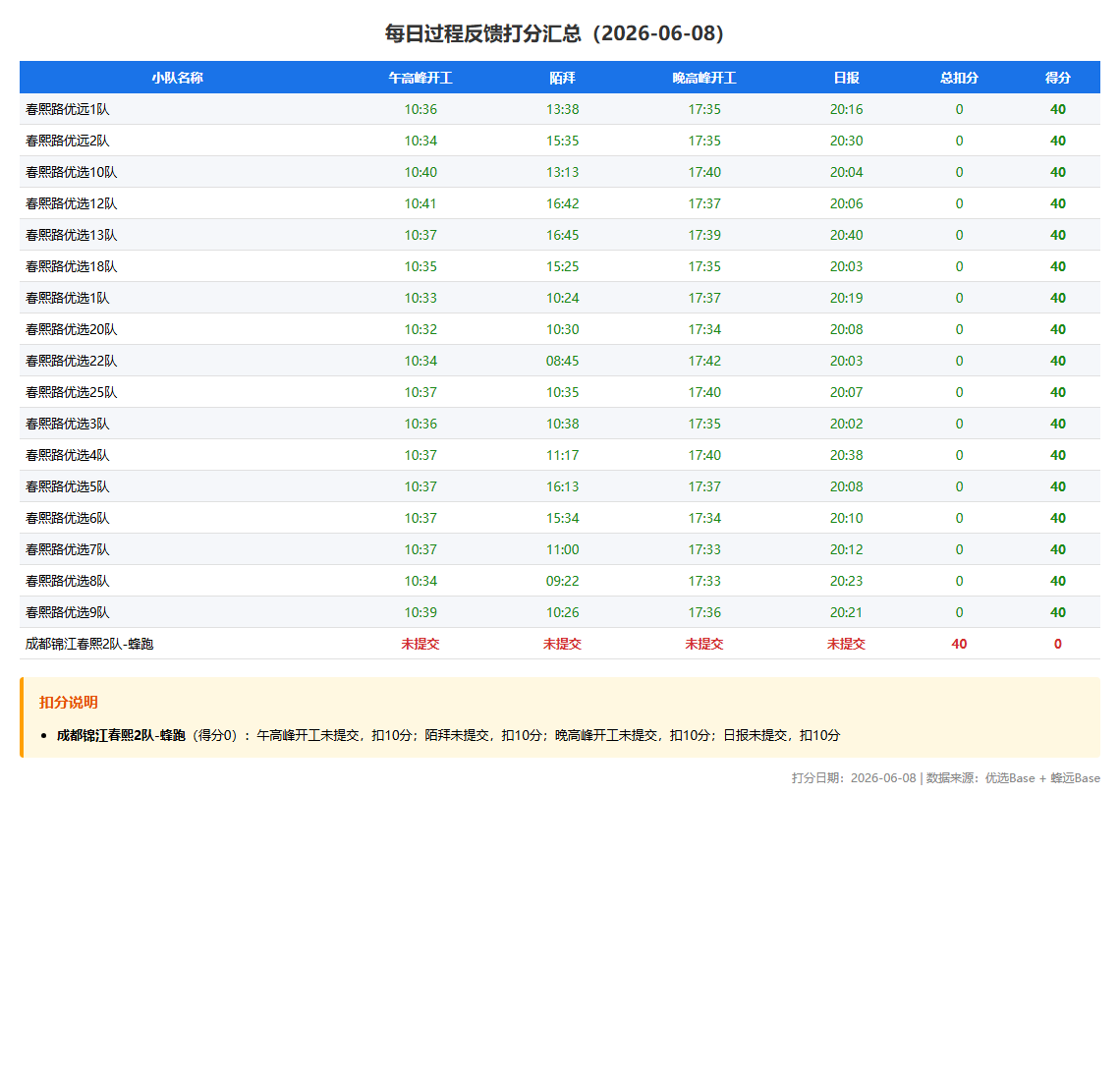
Task: Select team name 春熙路优选22队
Action: click(x=72, y=361)
